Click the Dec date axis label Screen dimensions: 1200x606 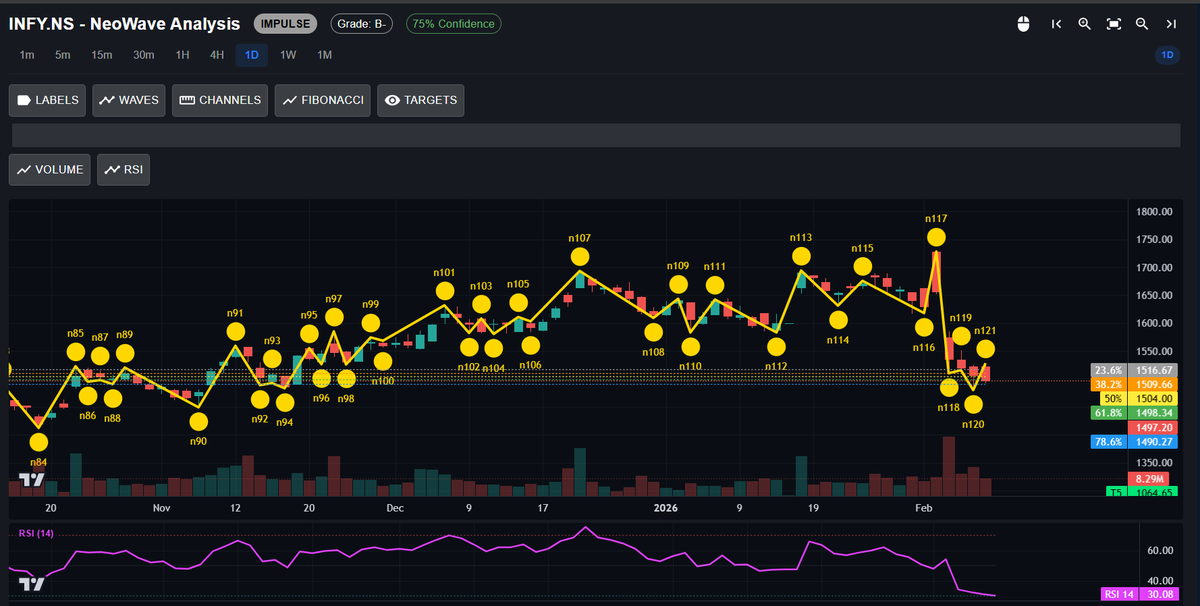pos(395,508)
